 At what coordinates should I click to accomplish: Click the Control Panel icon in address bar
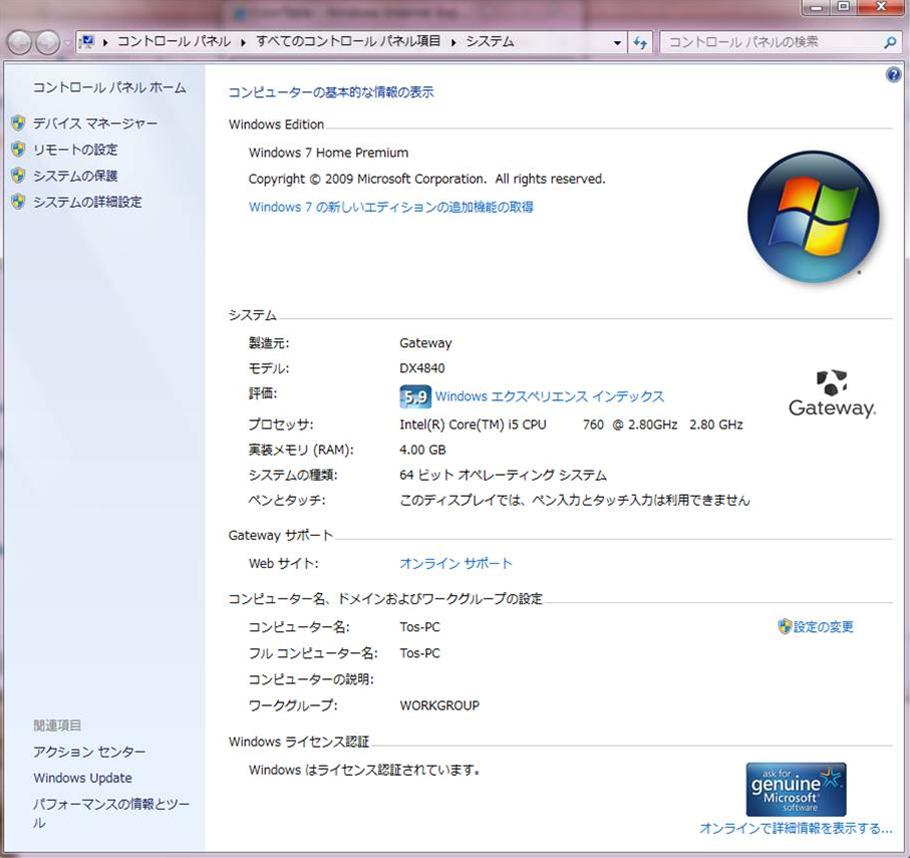tap(87, 42)
